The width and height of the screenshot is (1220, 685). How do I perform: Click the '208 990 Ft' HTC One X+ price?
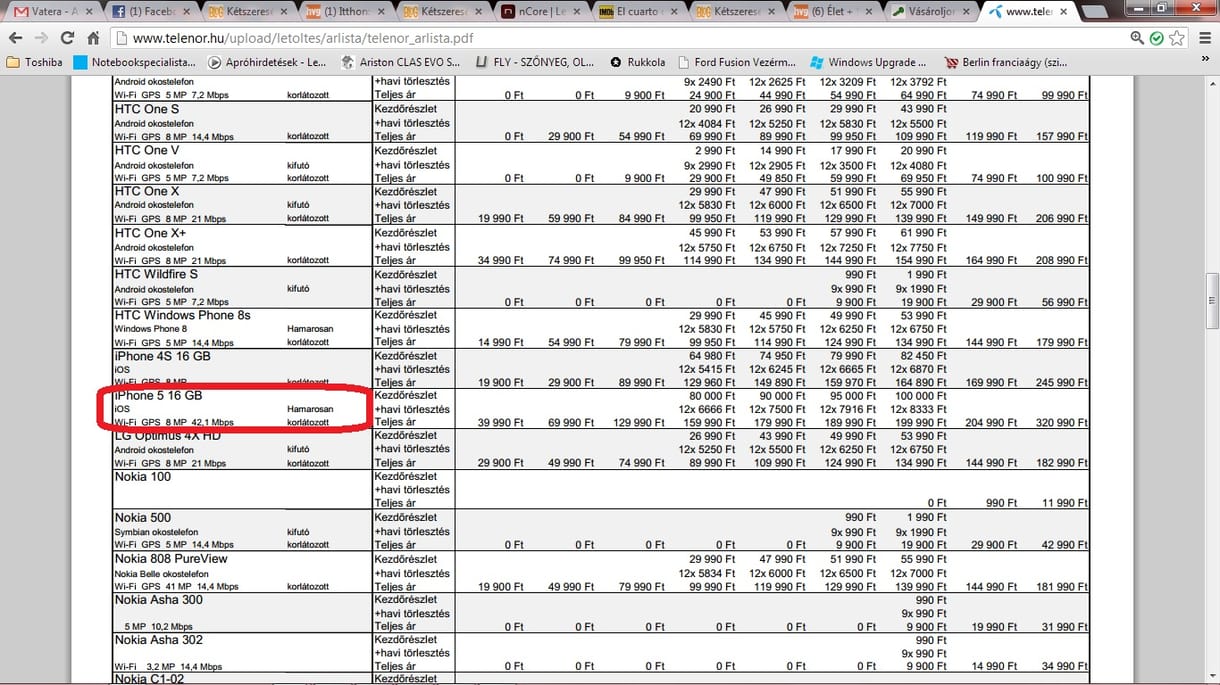tap(1064, 260)
